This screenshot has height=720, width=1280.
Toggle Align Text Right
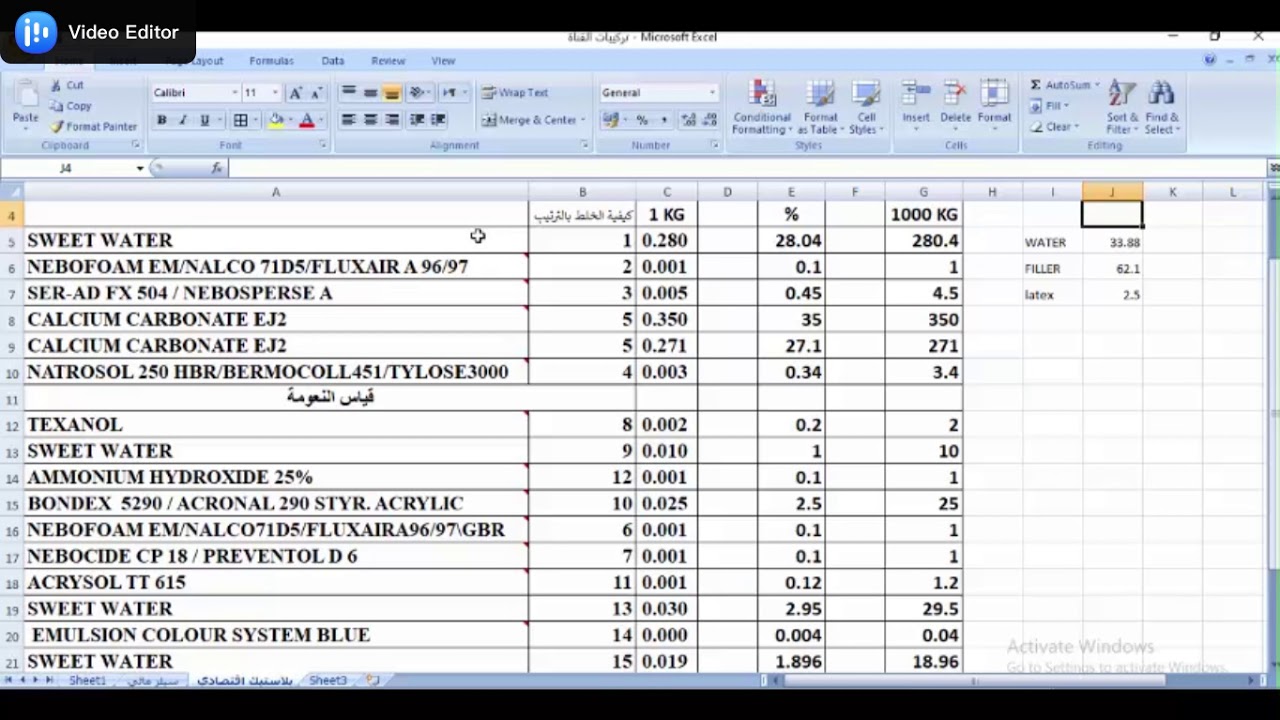pyautogui.click(x=392, y=120)
